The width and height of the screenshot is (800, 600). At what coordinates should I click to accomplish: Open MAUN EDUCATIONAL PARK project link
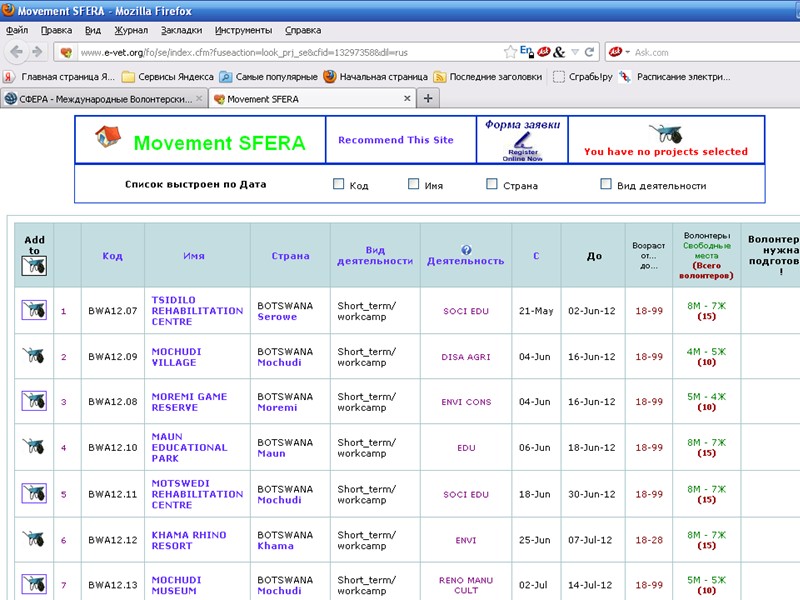tap(189, 447)
